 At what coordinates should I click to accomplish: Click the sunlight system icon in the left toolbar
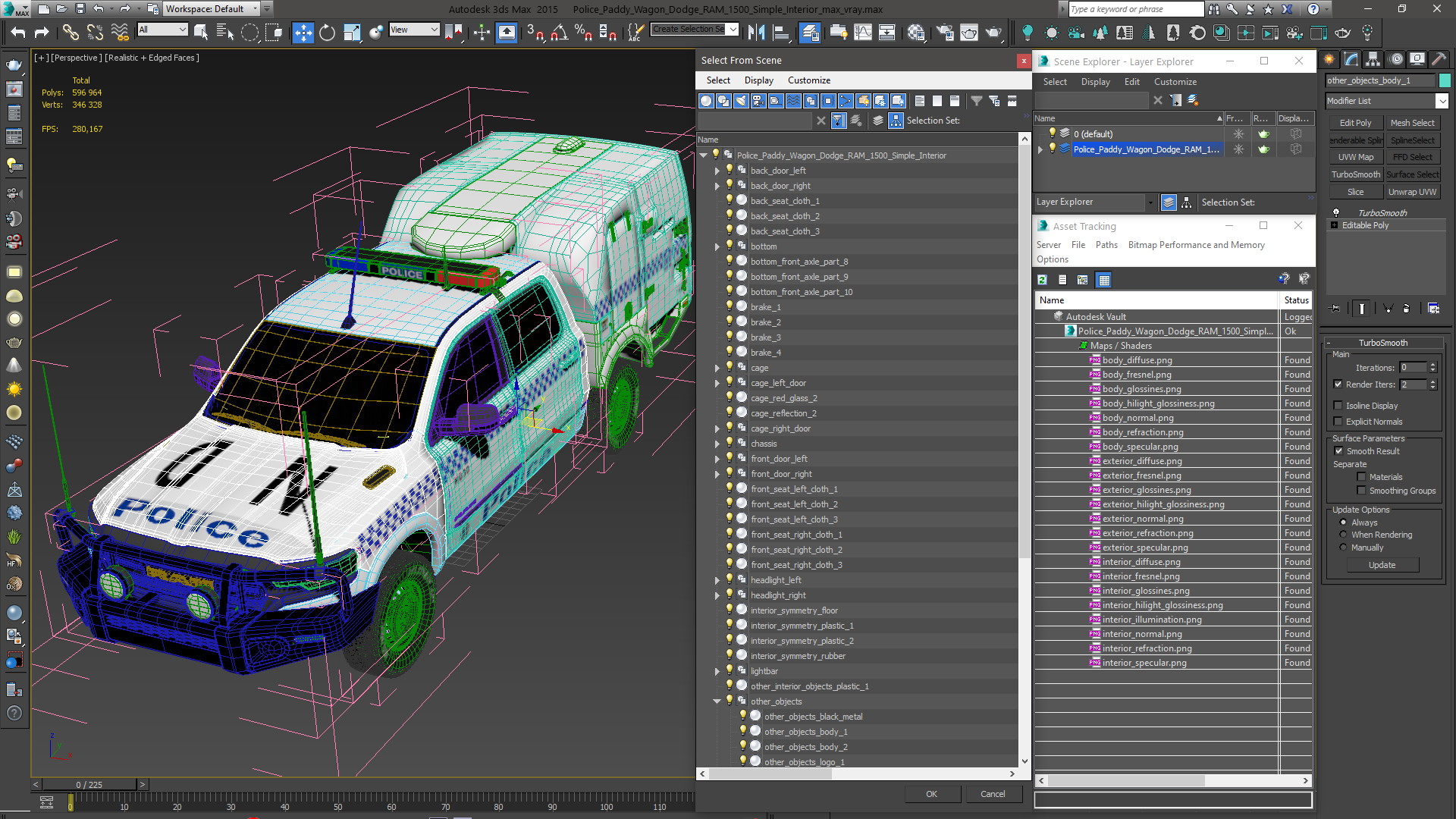point(14,389)
